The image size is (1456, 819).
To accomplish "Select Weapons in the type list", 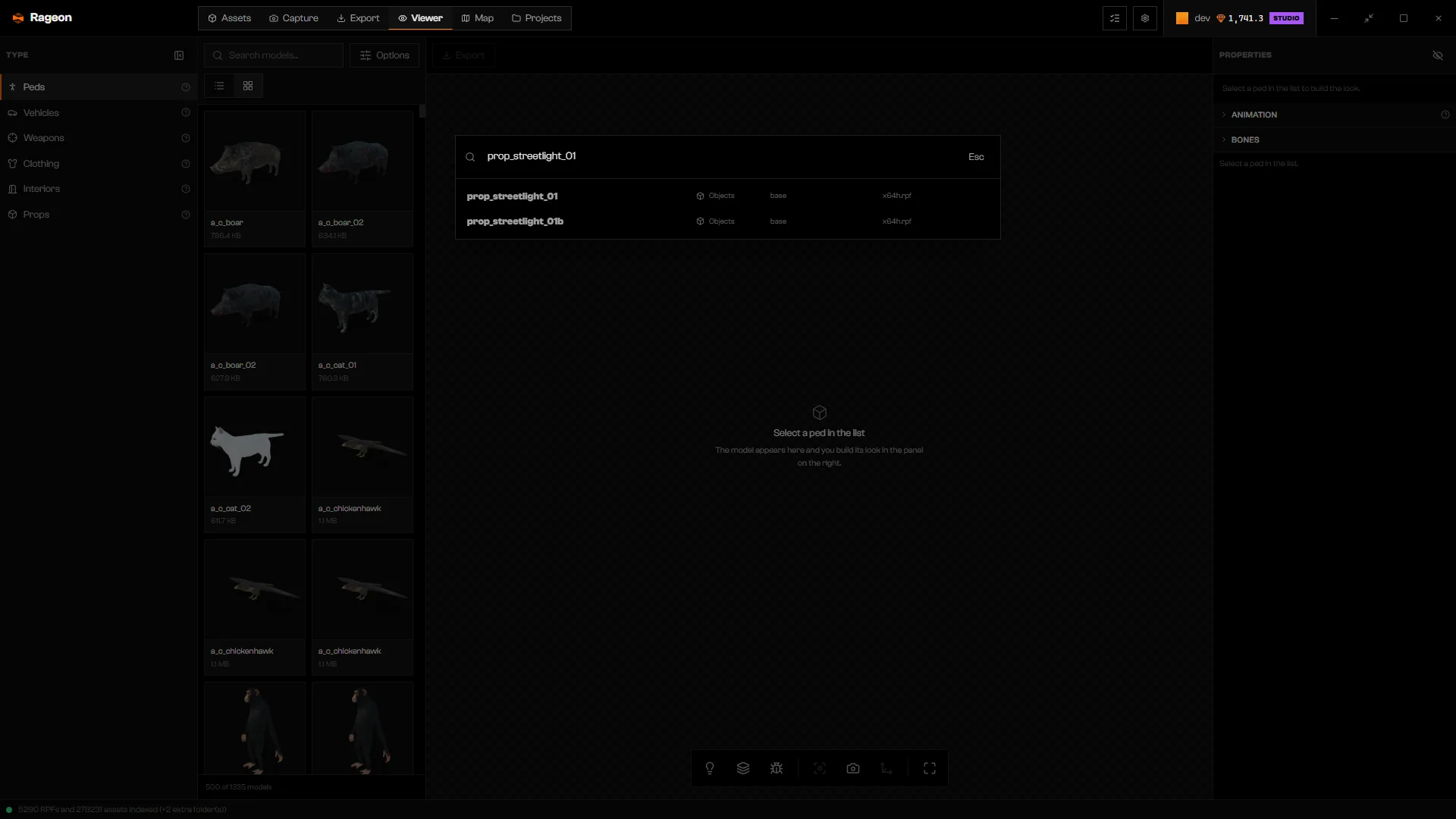I will (x=99, y=138).
